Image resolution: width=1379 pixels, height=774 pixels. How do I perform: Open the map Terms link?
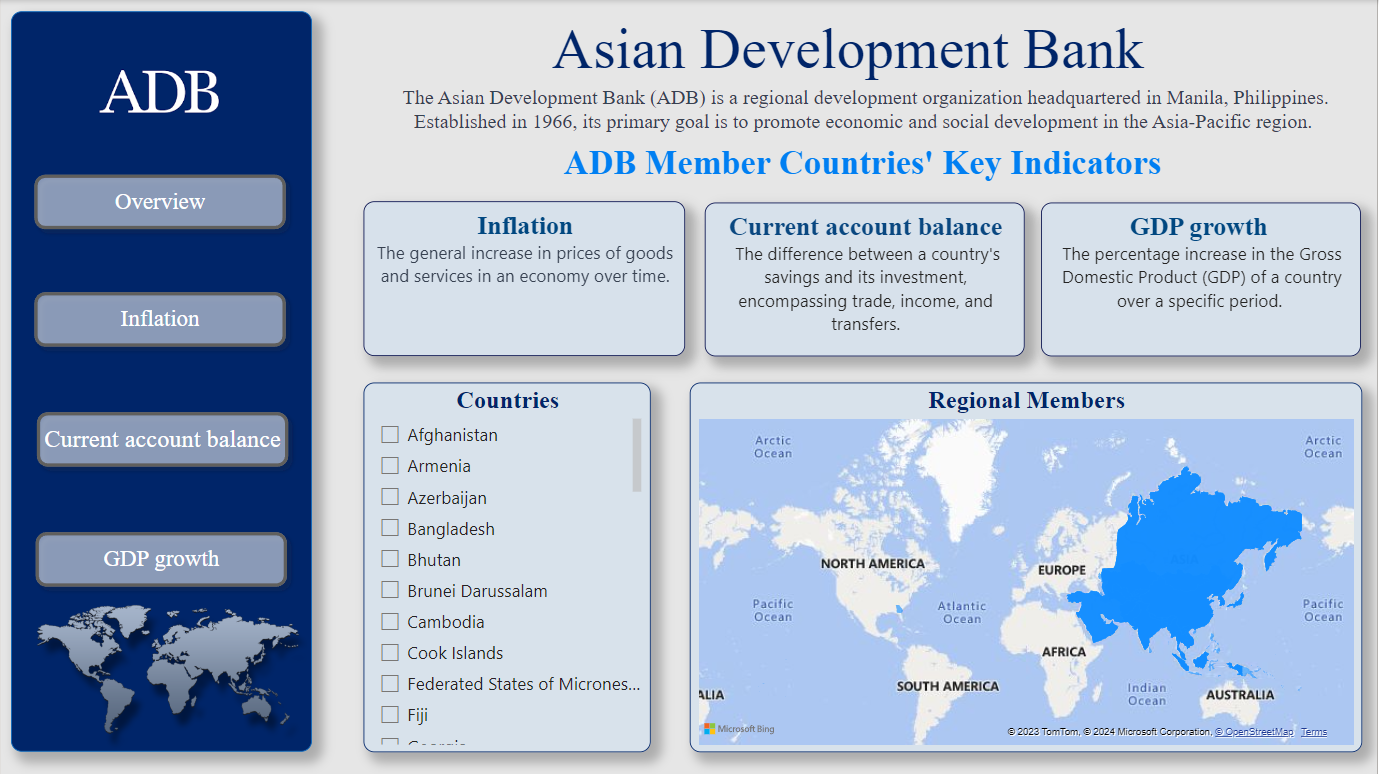pos(1314,732)
